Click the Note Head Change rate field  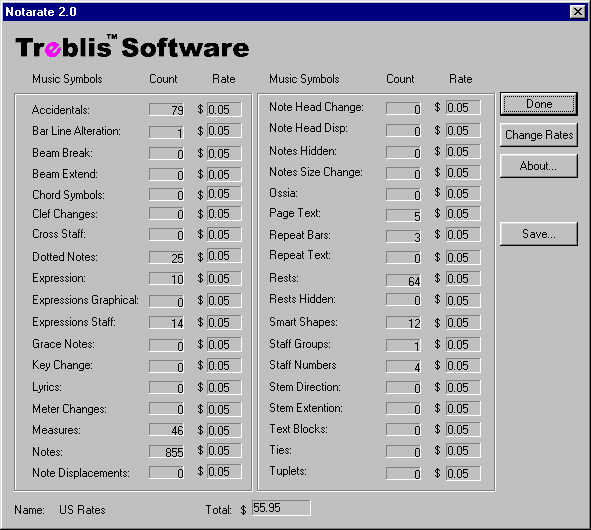pos(463,107)
